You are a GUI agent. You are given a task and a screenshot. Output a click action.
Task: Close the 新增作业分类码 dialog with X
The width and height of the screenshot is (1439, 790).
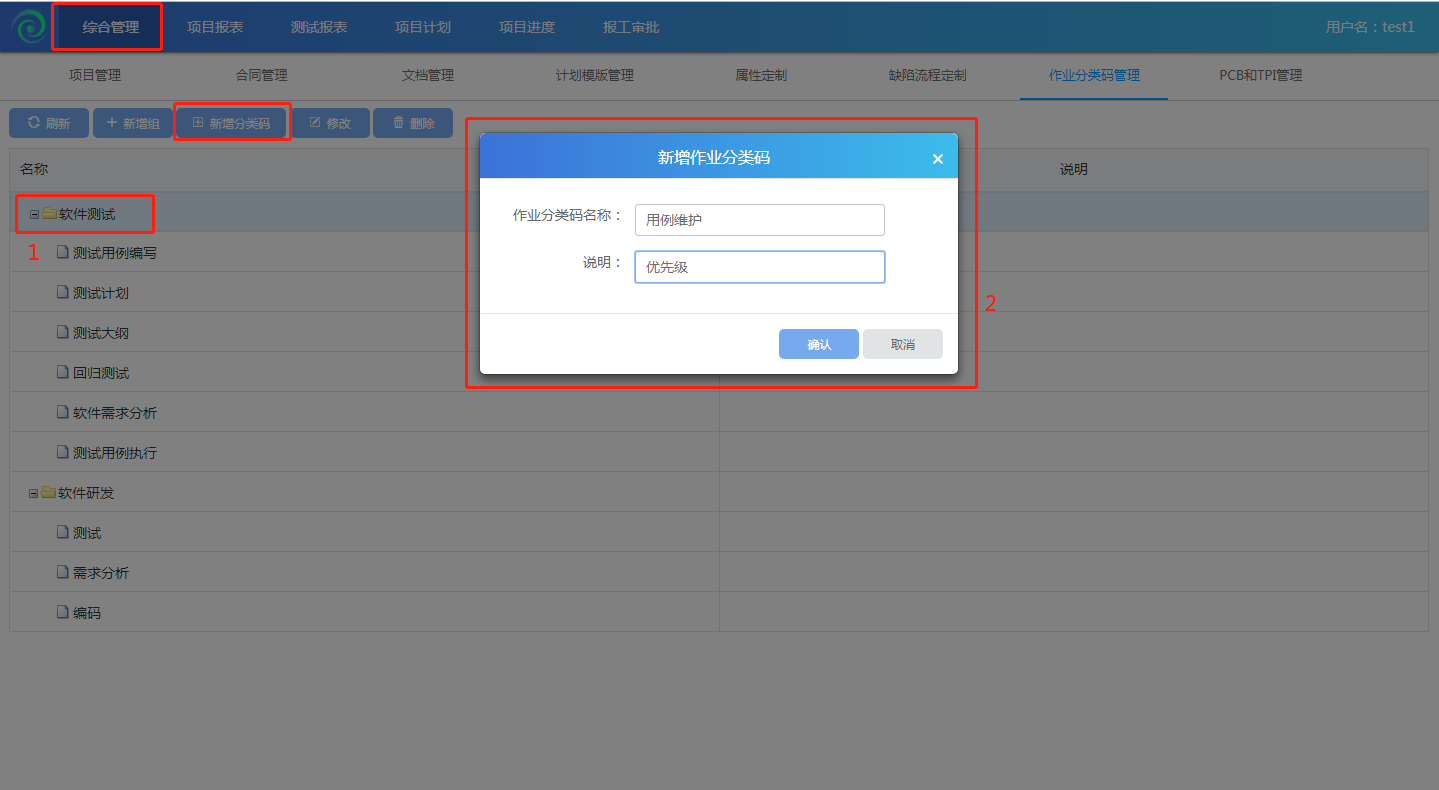tap(937, 158)
